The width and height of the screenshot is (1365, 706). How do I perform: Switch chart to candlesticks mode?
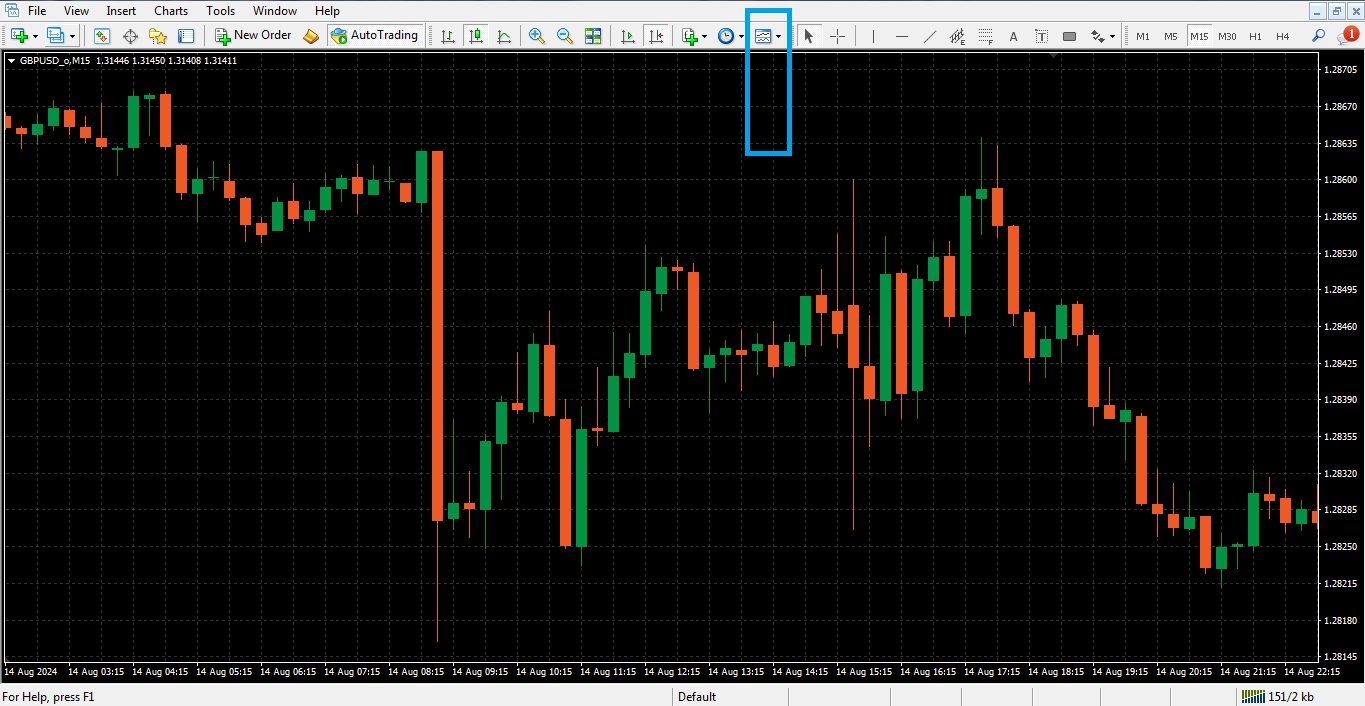pos(476,36)
